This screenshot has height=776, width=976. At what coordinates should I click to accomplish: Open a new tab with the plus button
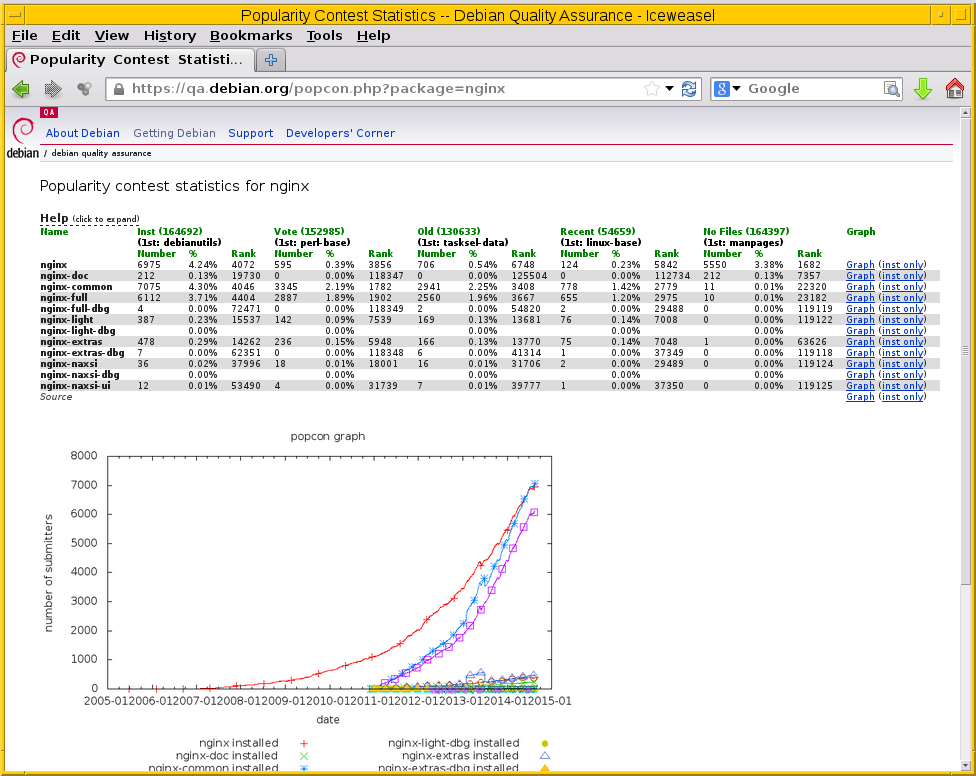coord(270,59)
